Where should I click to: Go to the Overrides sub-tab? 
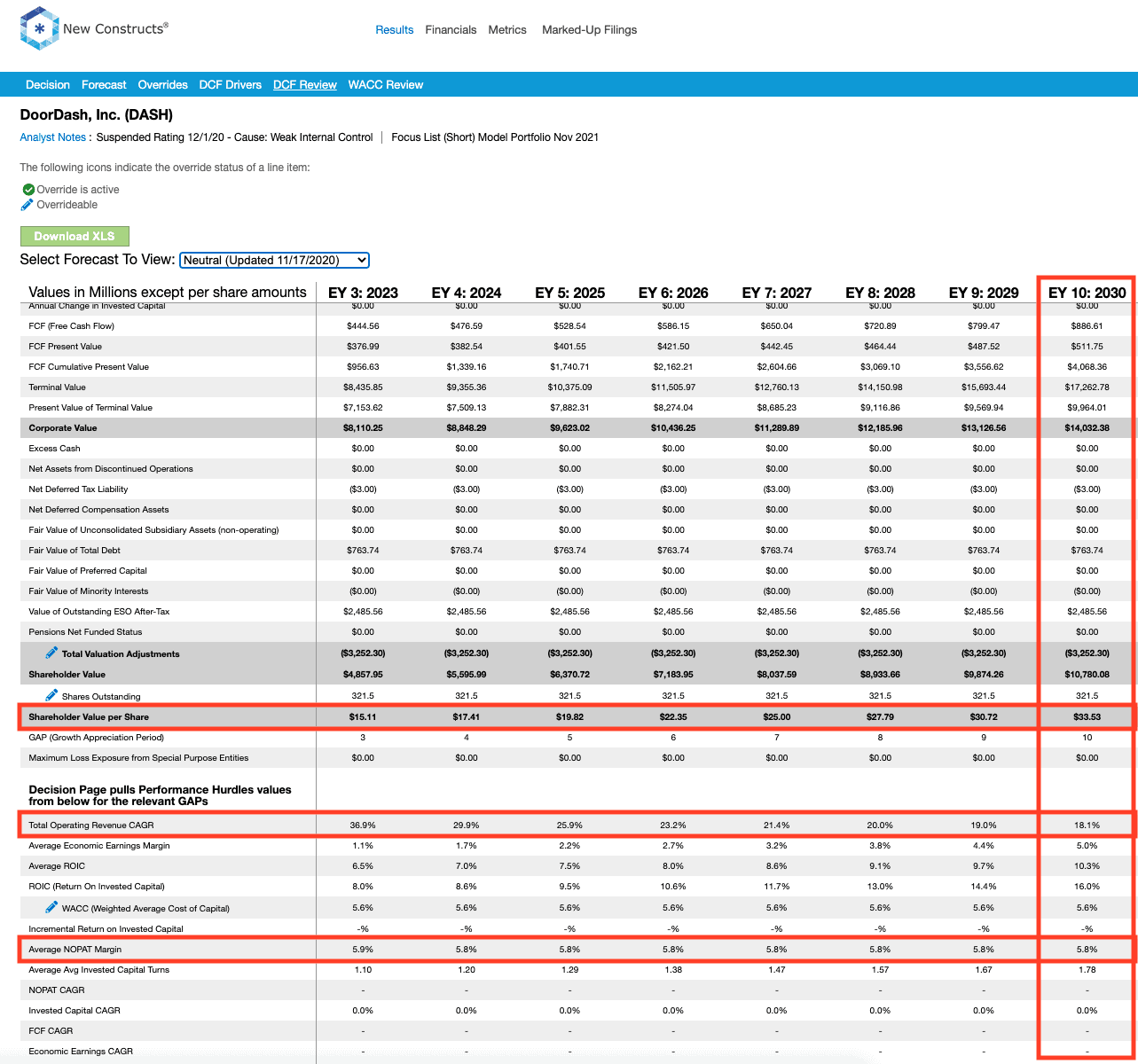pos(163,85)
